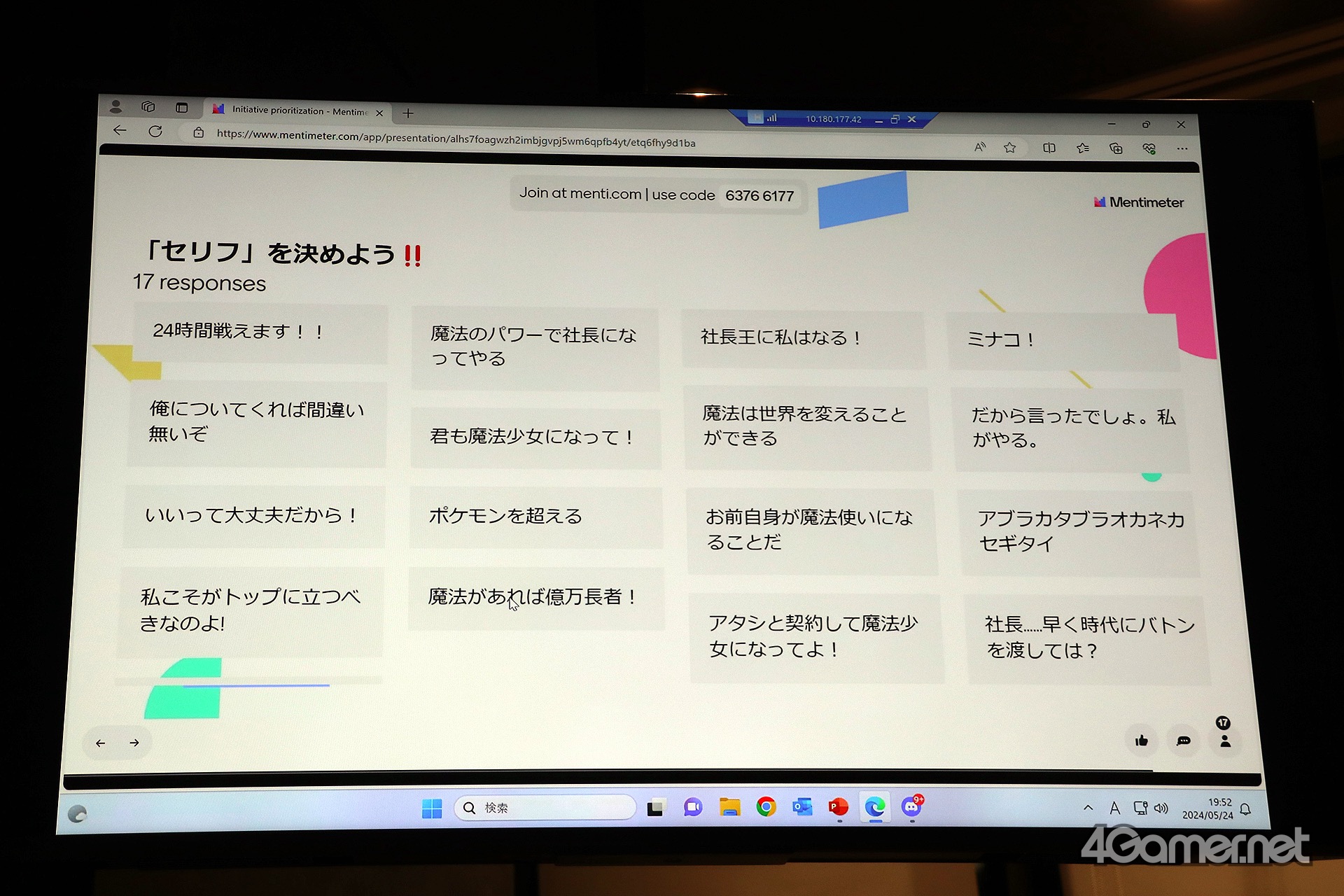
Task: Switch to Microsoft Edge on the taskbar
Action: click(875, 807)
